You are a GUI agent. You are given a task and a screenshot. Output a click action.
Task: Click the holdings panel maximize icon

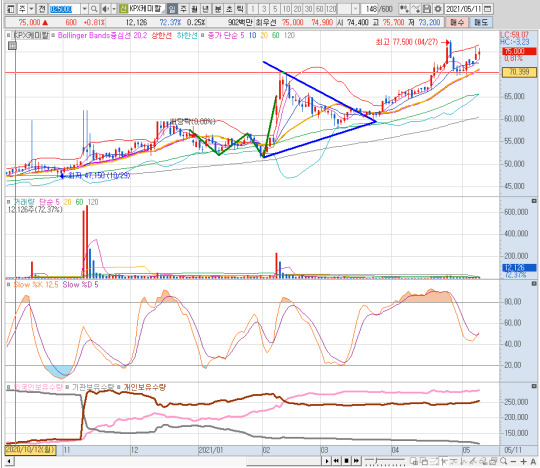click(x=534, y=386)
